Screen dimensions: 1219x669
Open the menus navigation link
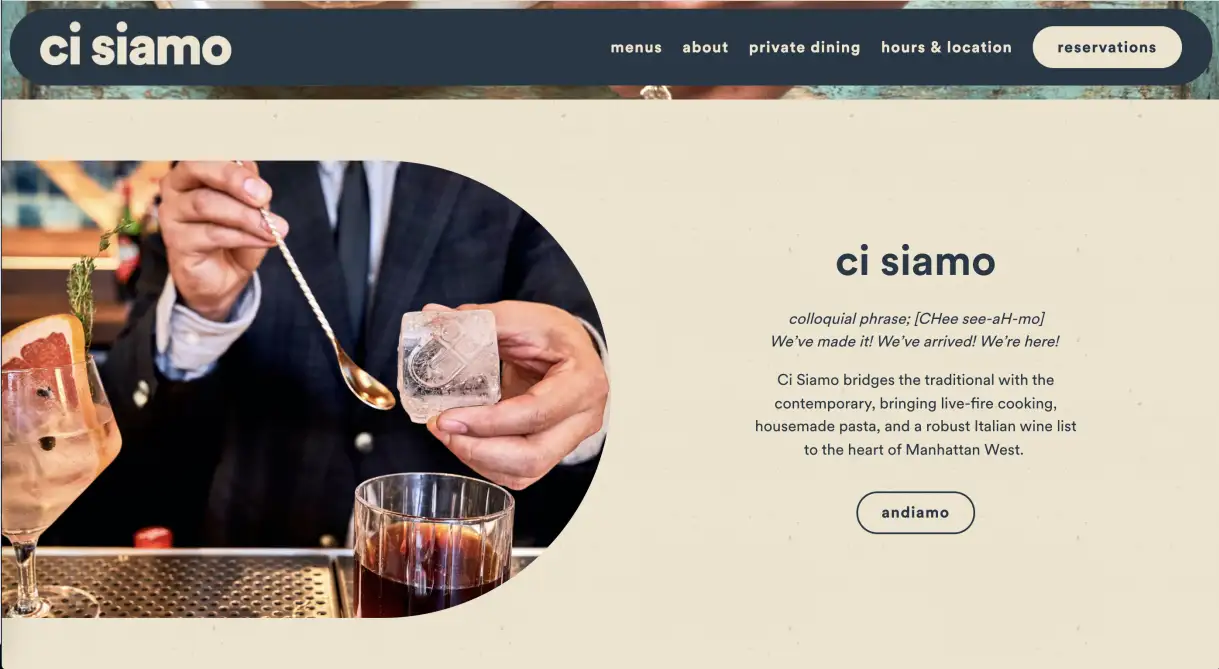pyautogui.click(x=636, y=47)
